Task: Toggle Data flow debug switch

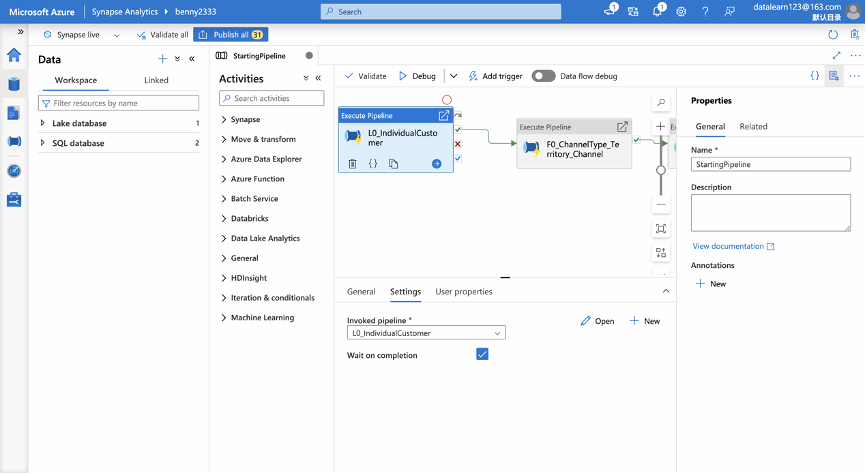Action: tap(543, 76)
